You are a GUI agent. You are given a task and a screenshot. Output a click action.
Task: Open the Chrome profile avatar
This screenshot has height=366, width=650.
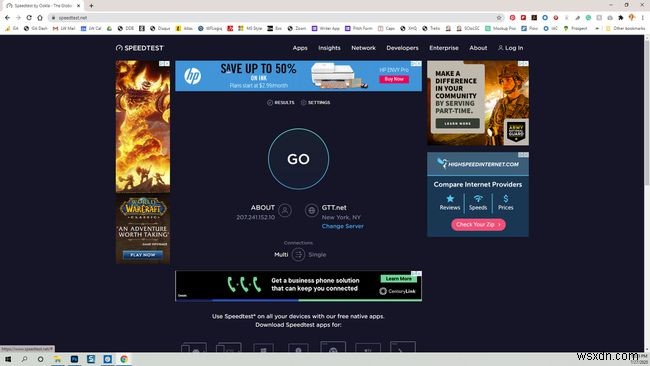point(632,17)
